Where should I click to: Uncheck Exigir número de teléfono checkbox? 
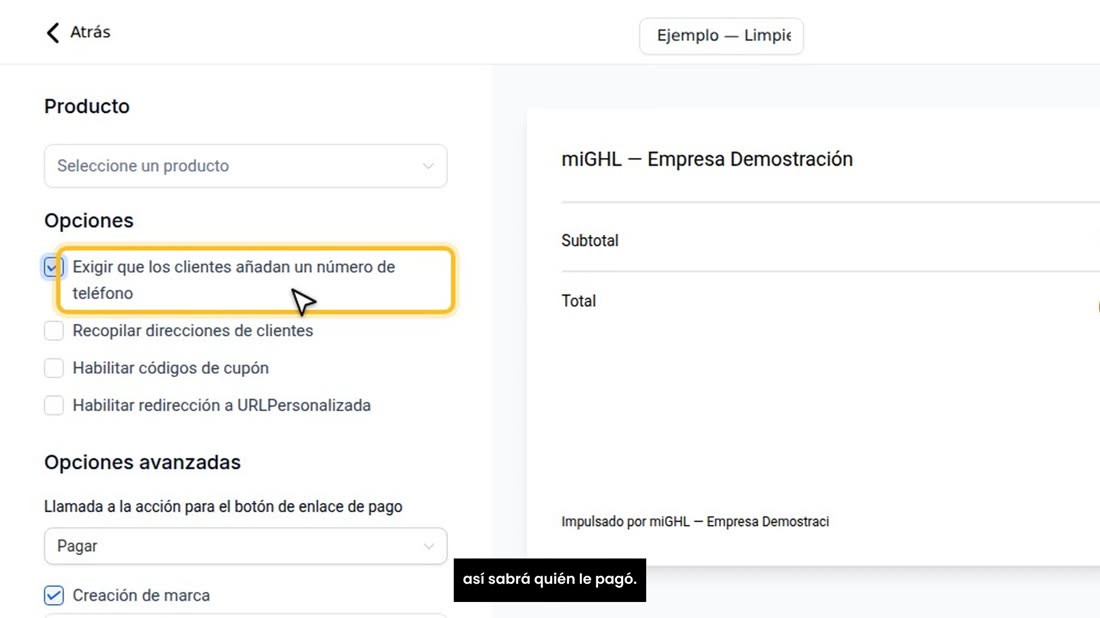[x=53, y=267]
